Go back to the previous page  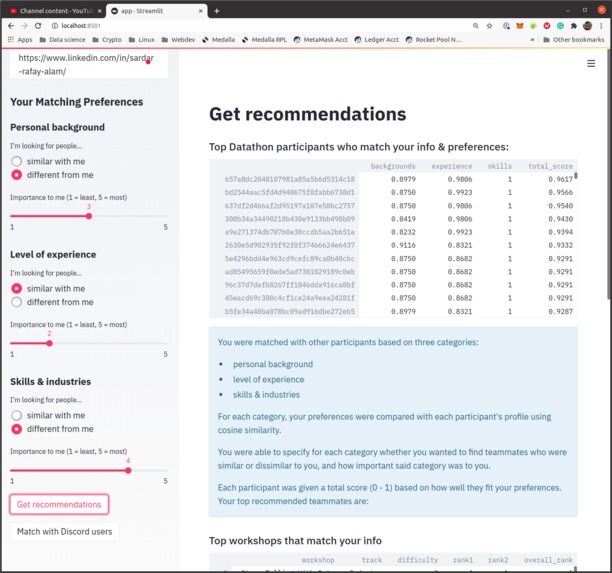11,26
